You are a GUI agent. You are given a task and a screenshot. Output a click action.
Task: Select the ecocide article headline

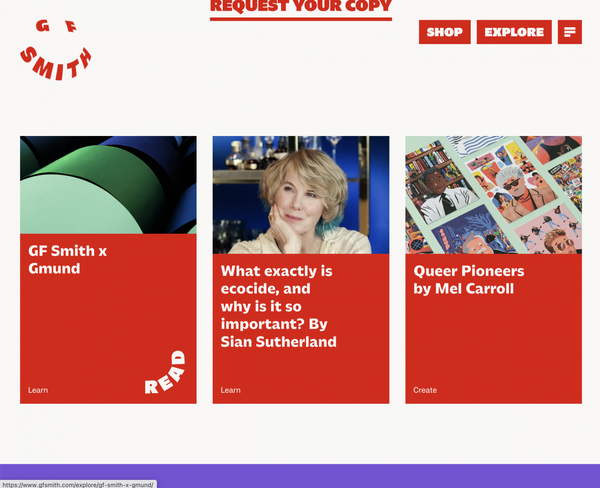coord(279,306)
